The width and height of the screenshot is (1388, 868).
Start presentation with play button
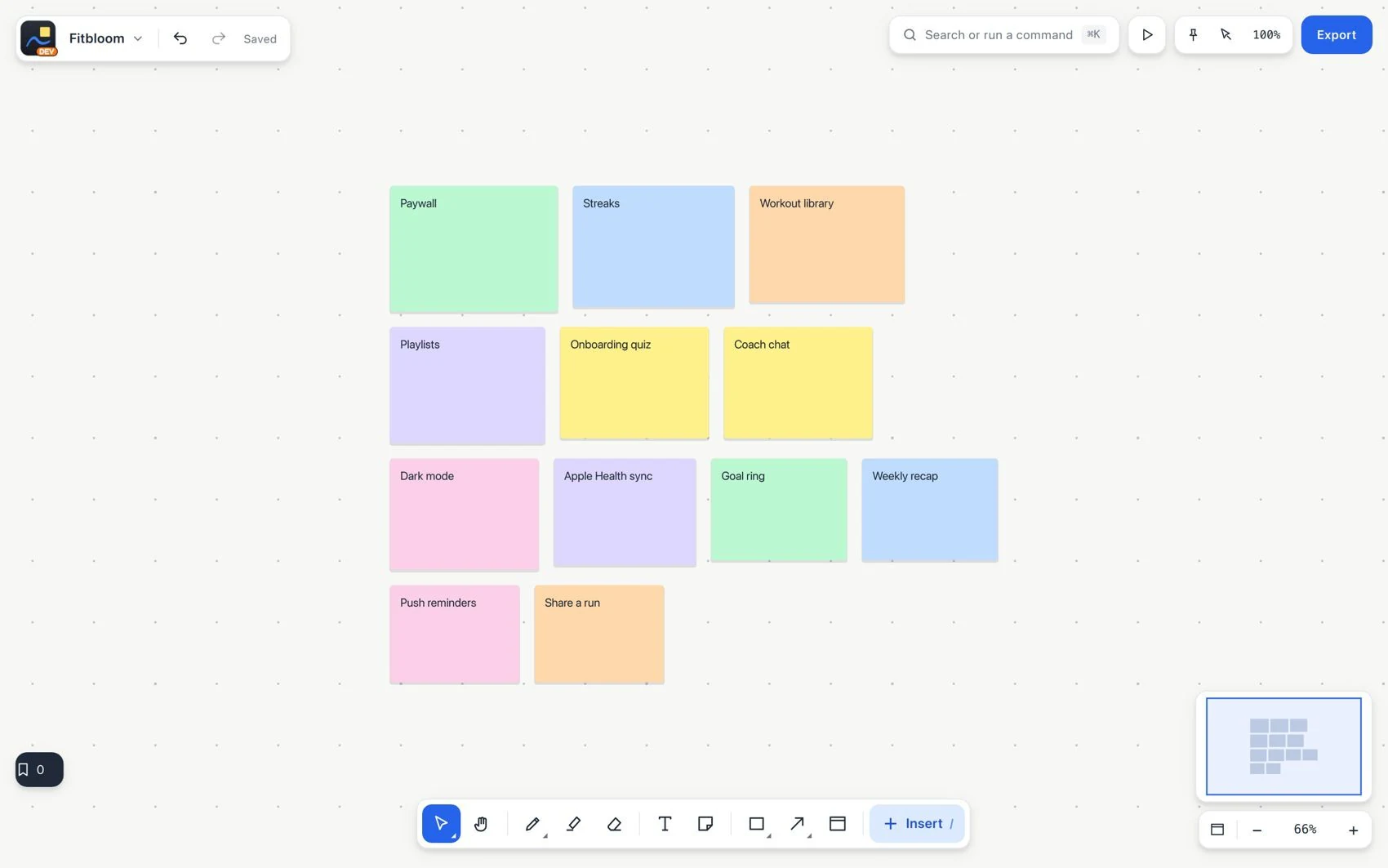(x=1147, y=35)
